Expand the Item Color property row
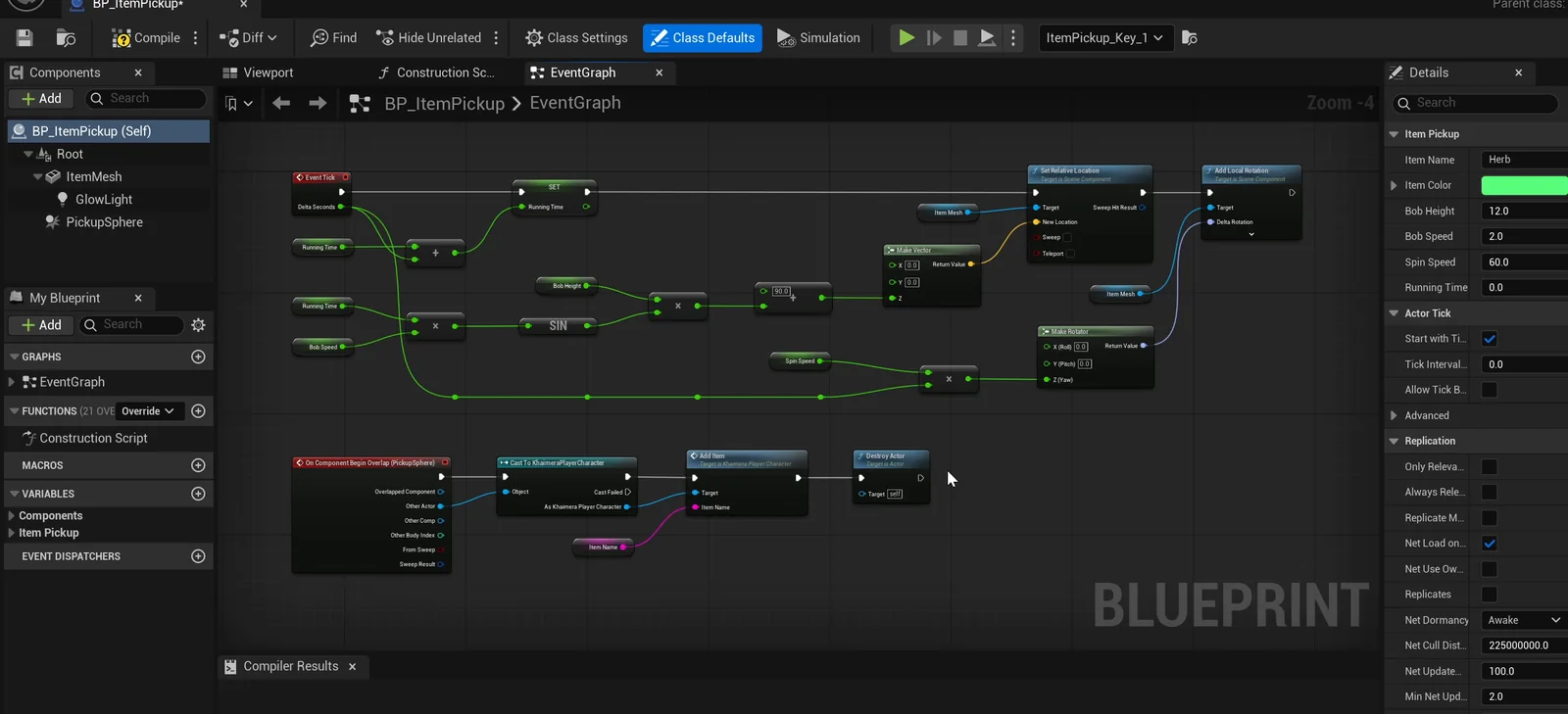The height and width of the screenshot is (714, 1568). point(1394,185)
